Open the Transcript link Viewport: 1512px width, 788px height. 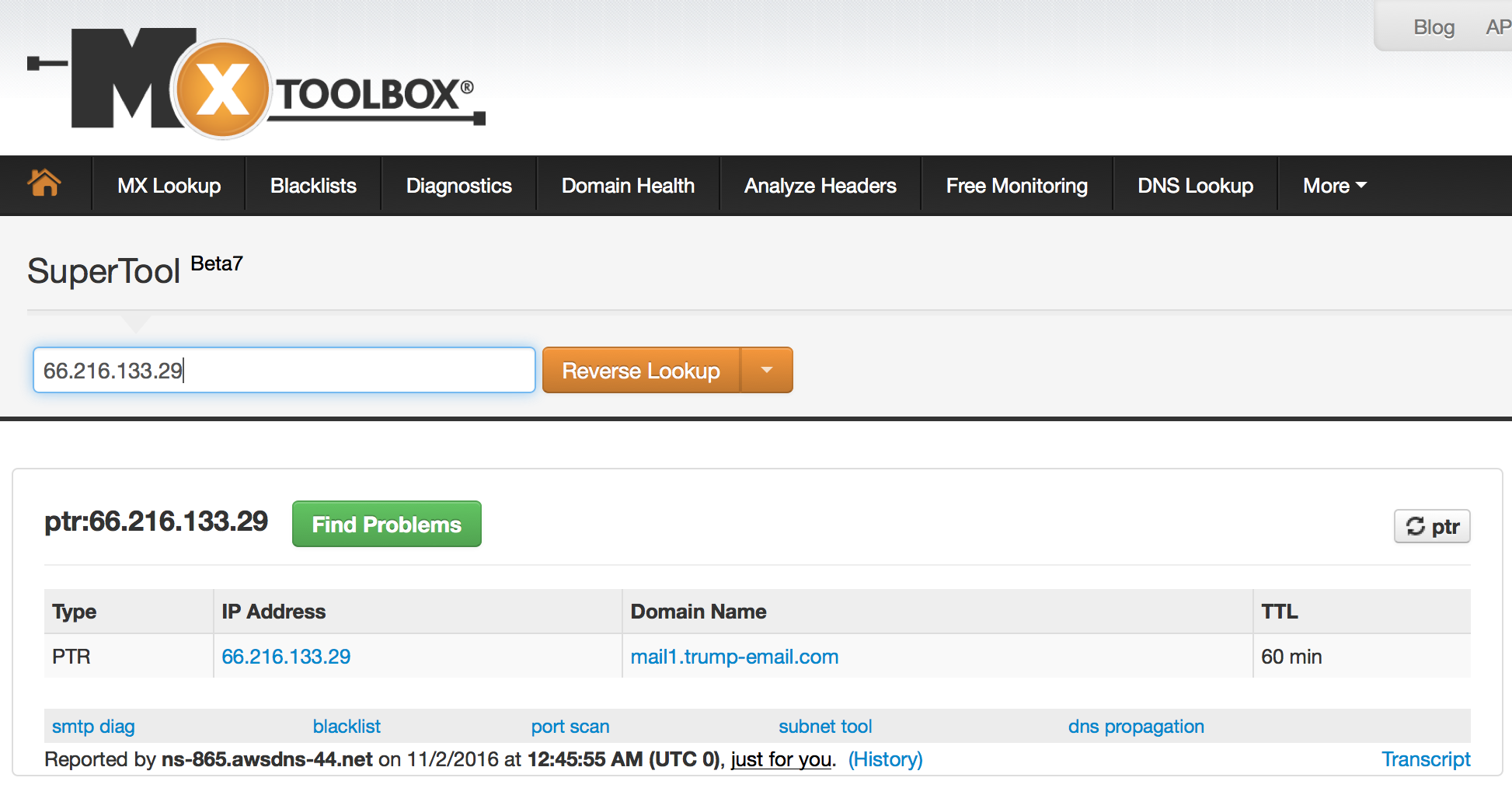(x=1425, y=759)
